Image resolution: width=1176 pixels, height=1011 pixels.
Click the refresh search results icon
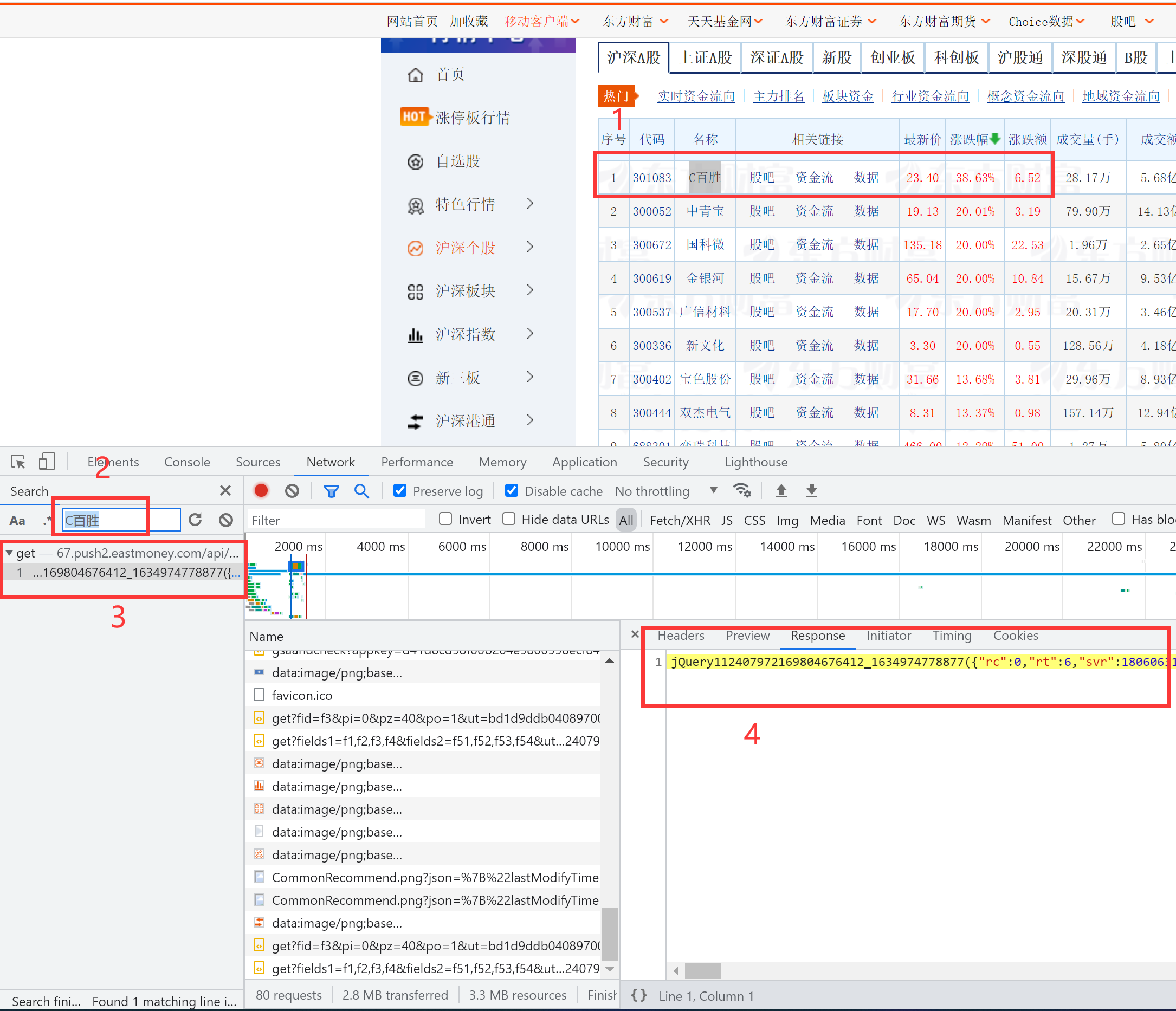coord(195,520)
